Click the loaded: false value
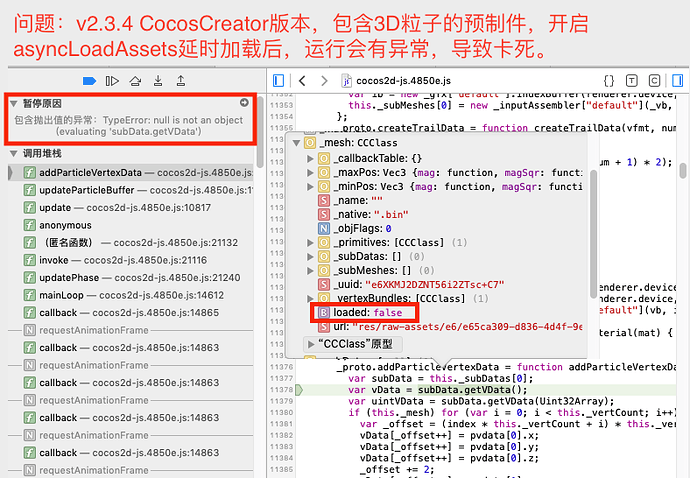690x478 pixels. [x=388, y=313]
